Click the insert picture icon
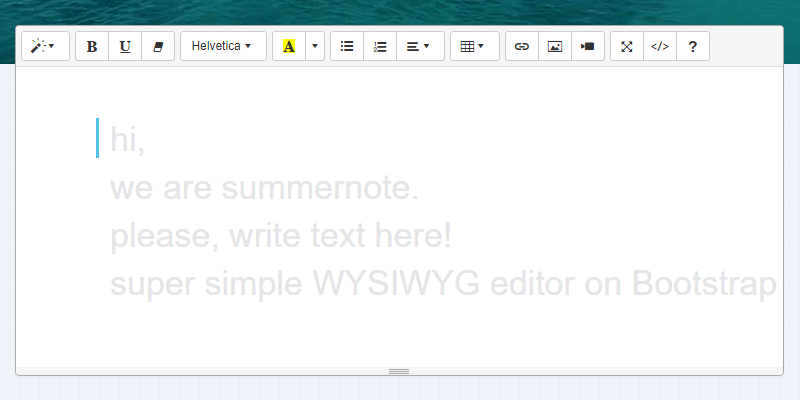This screenshot has width=800, height=400. tap(555, 46)
